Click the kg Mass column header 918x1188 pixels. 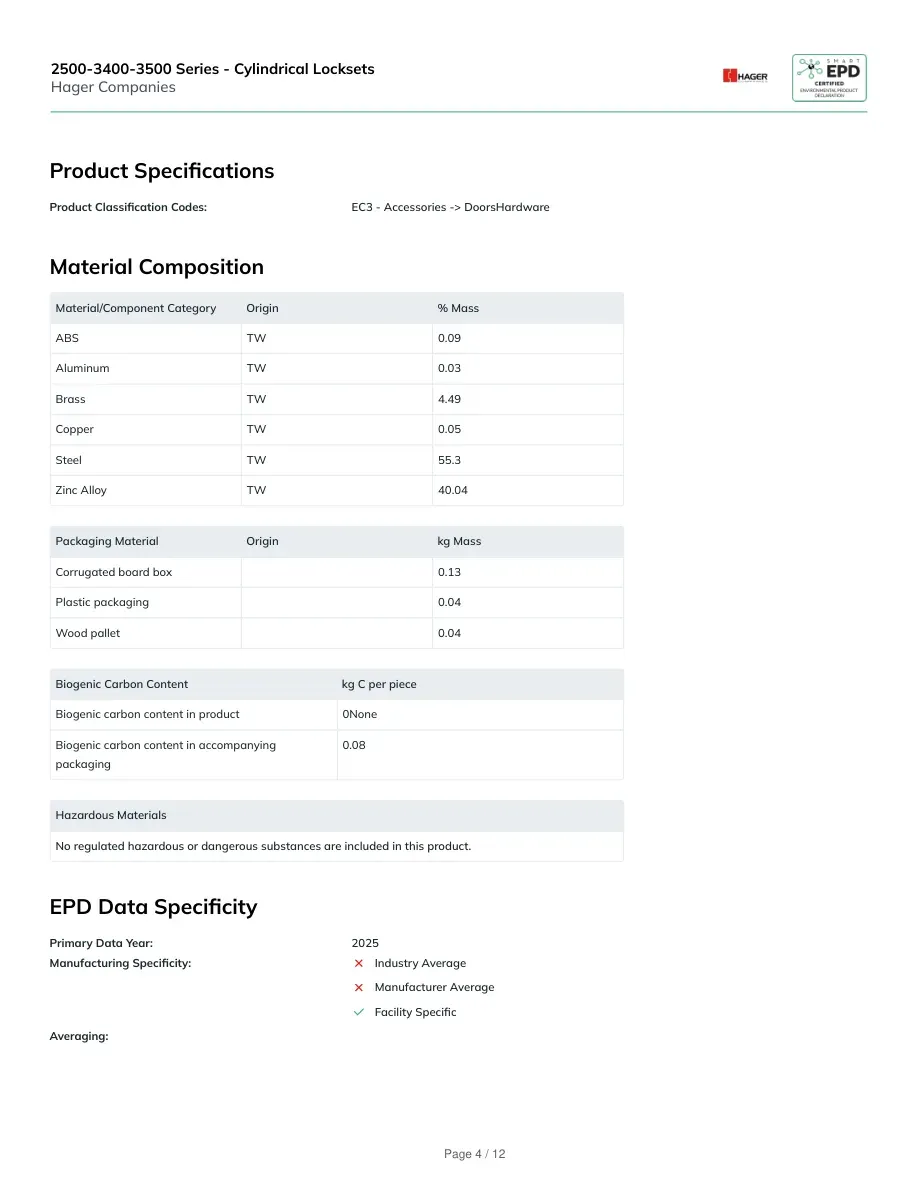(459, 541)
